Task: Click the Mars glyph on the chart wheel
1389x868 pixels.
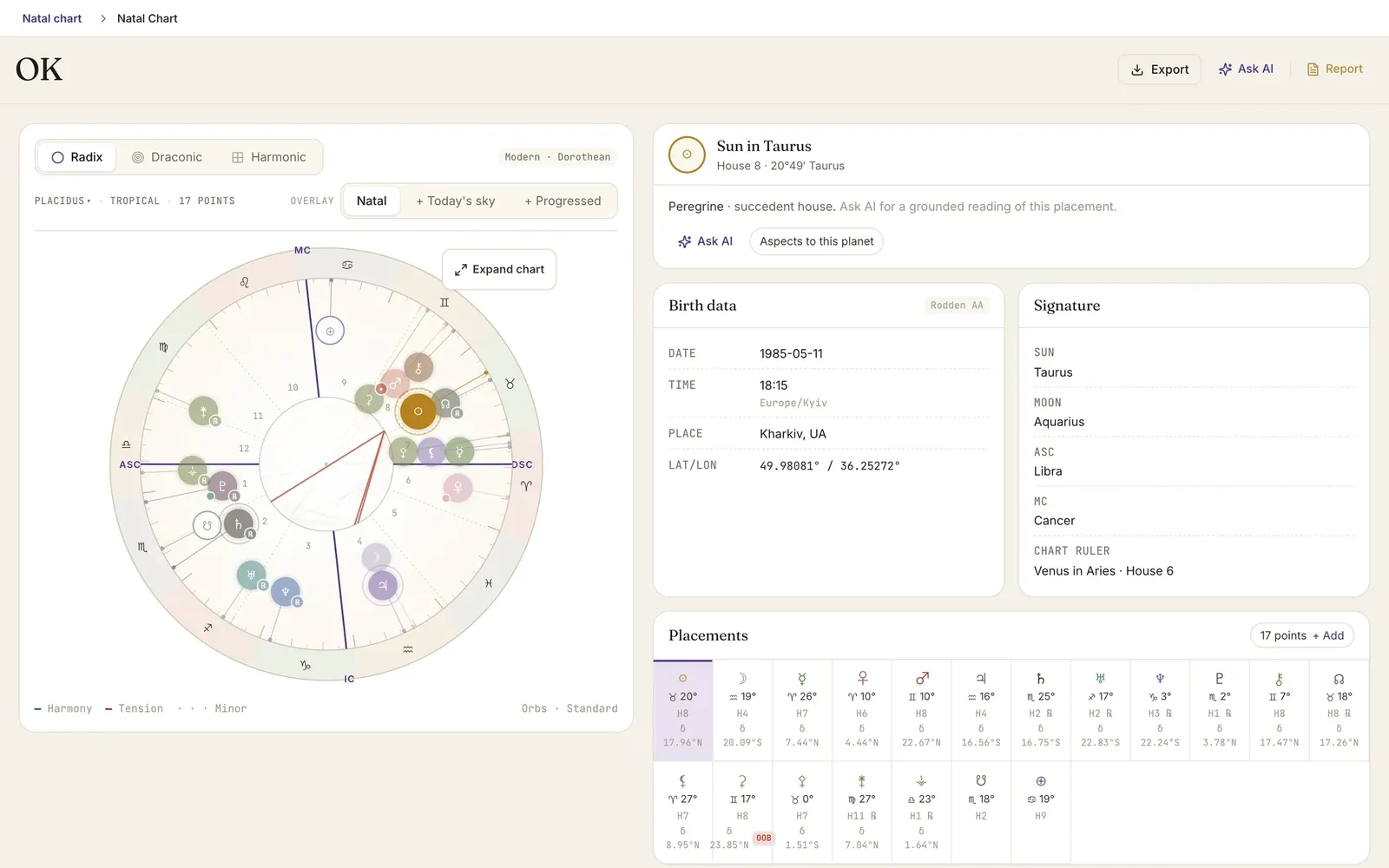Action: 395,383
